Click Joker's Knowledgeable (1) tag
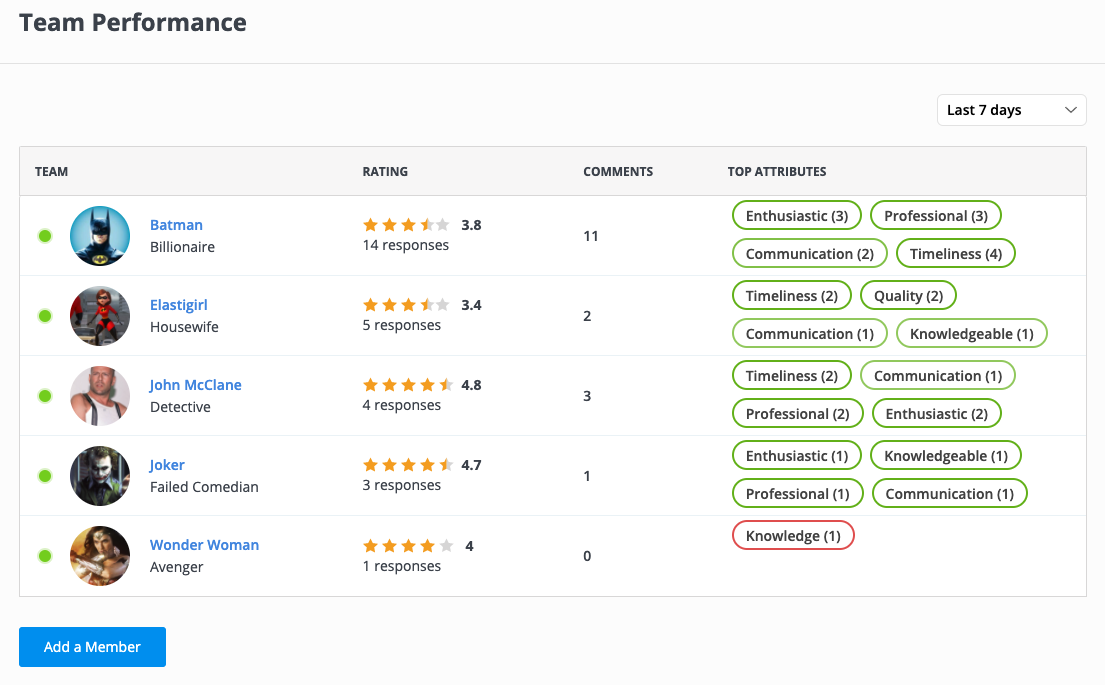The height and width of the screenshot is (685, 1105). coord(945,456)
